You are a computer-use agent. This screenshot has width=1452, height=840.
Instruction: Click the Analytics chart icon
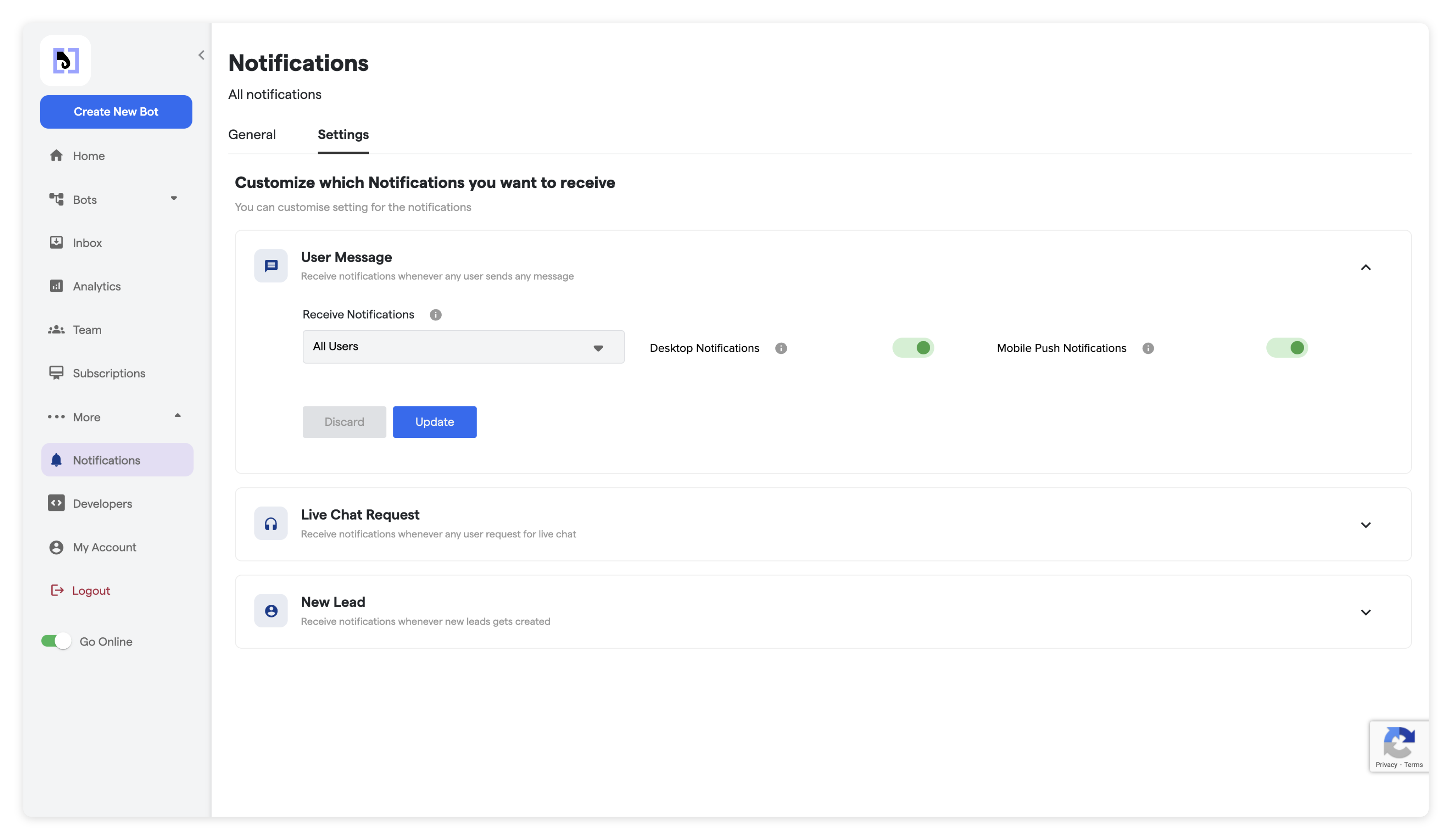click(56, 286)
